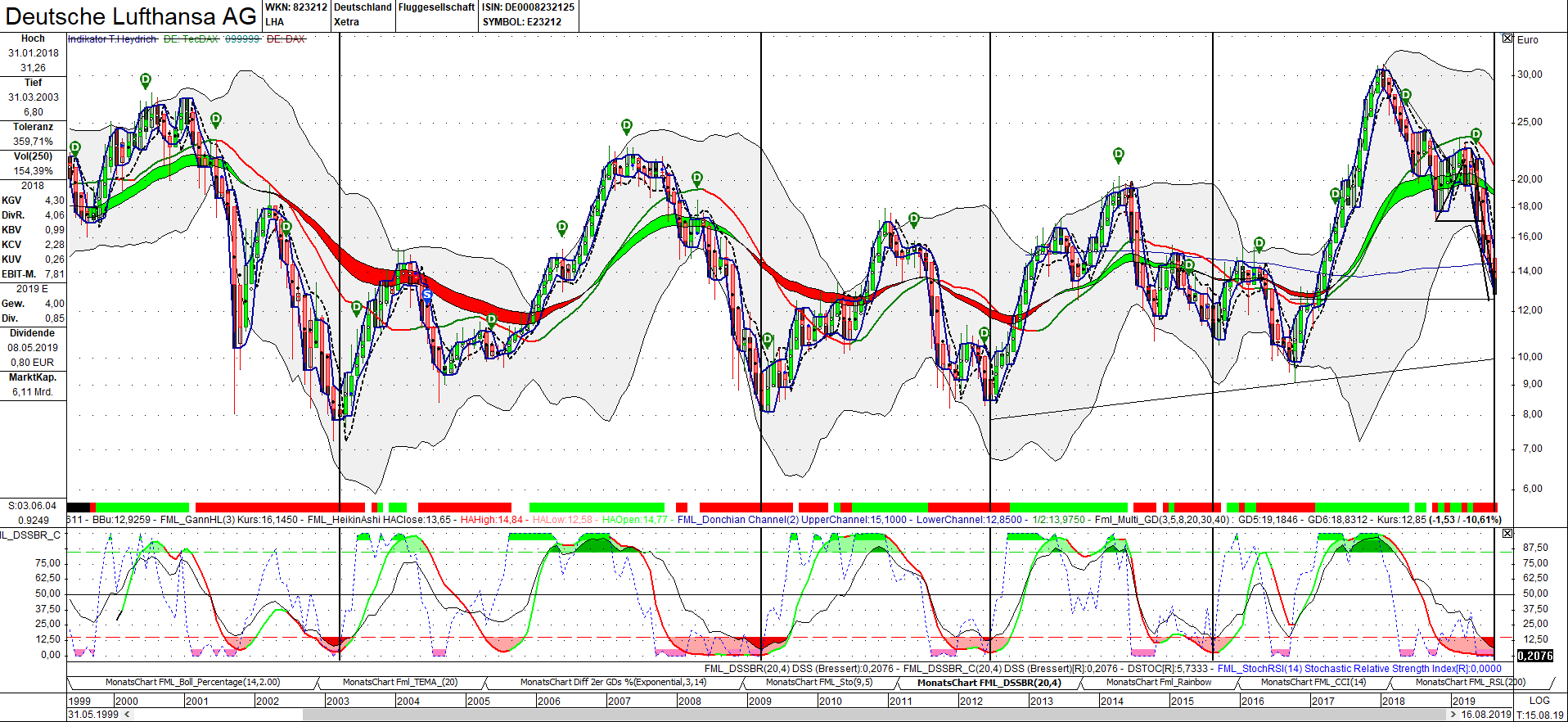This screenshot has width=1568, height=722.
Task: Close the DSSBR indicator panel
Action: [x=1507, y=534]
